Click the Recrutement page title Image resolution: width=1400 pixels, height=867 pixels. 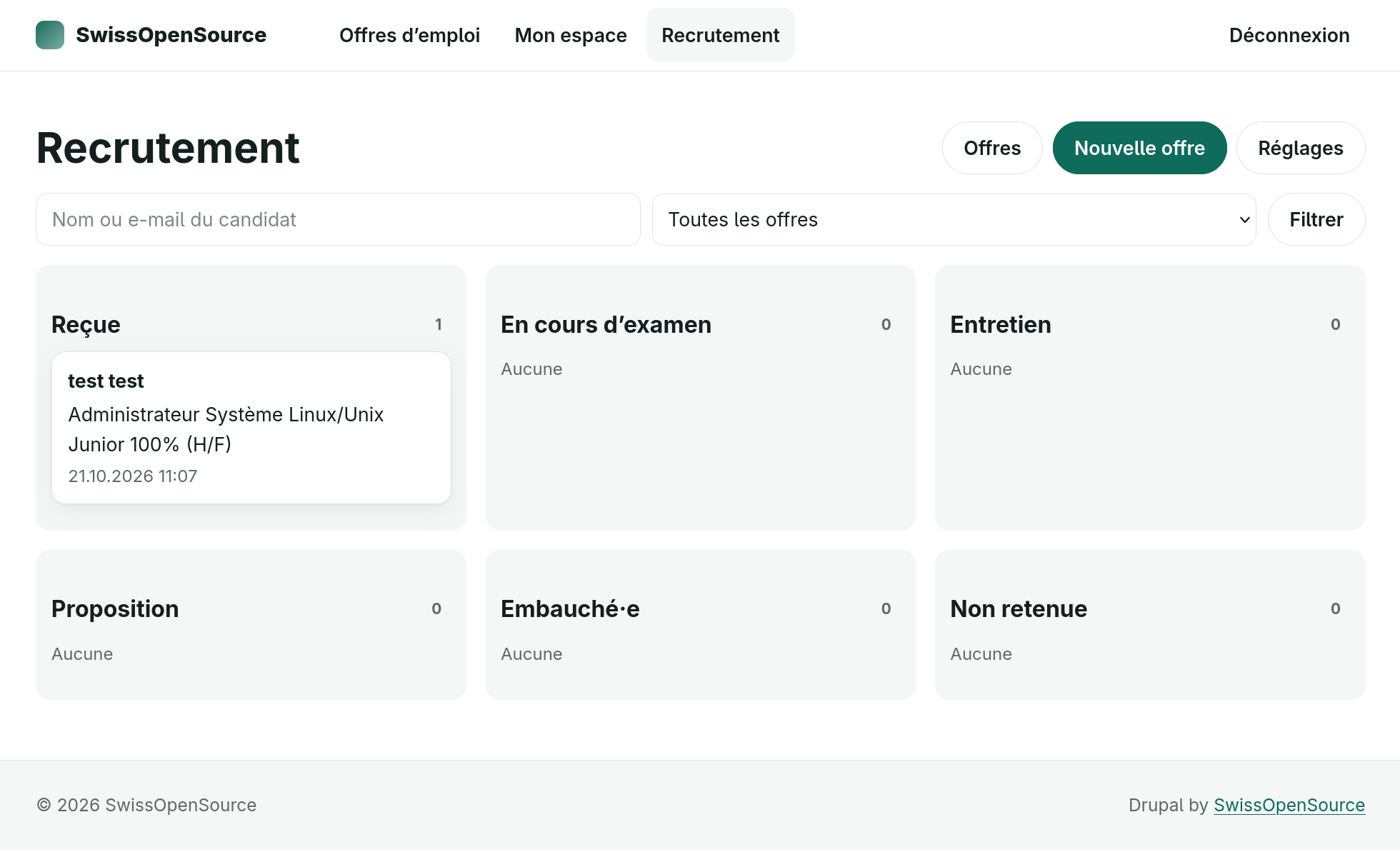[168, 148]
